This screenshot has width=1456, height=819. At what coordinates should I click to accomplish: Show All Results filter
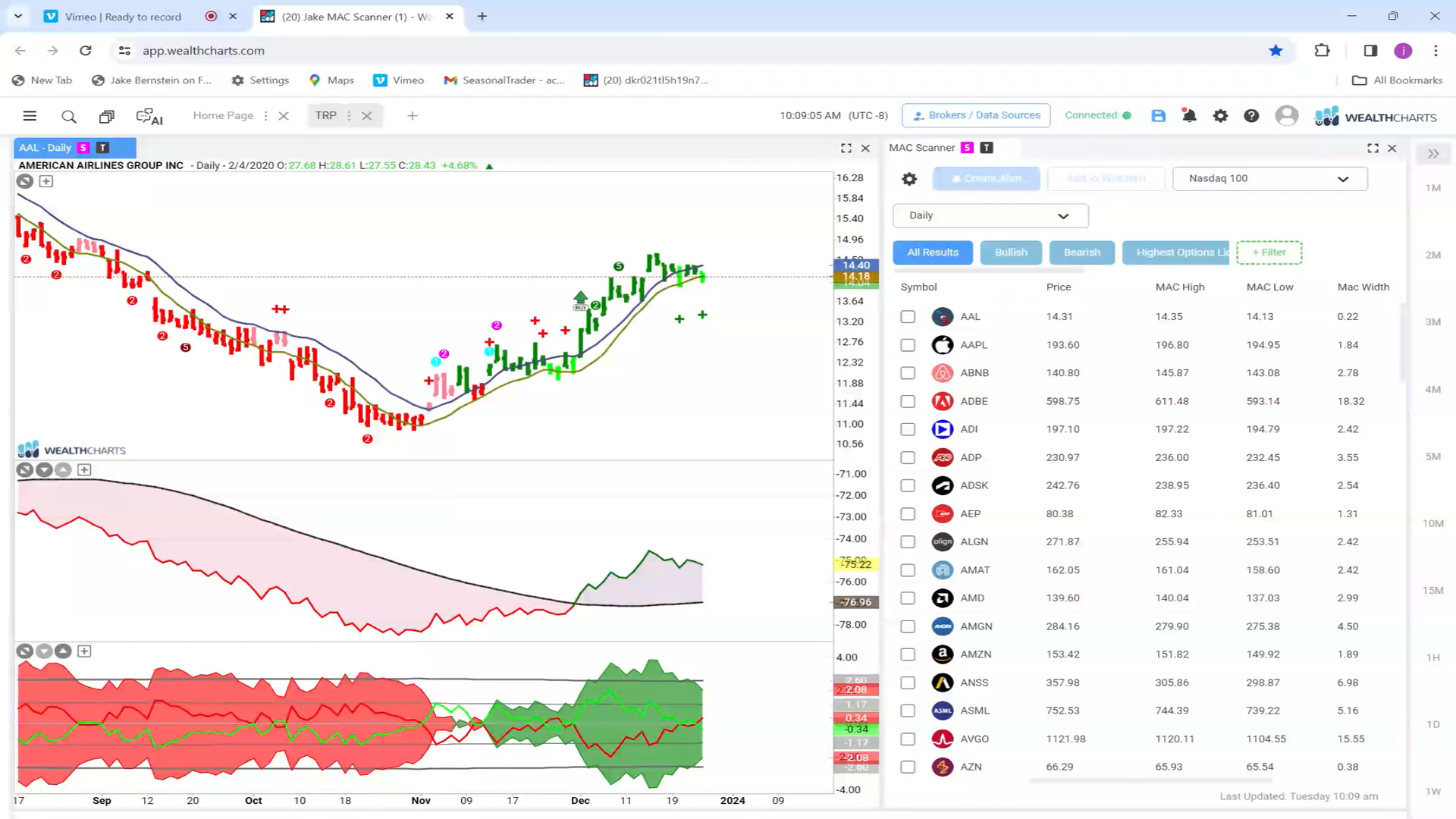coord(933,253)
